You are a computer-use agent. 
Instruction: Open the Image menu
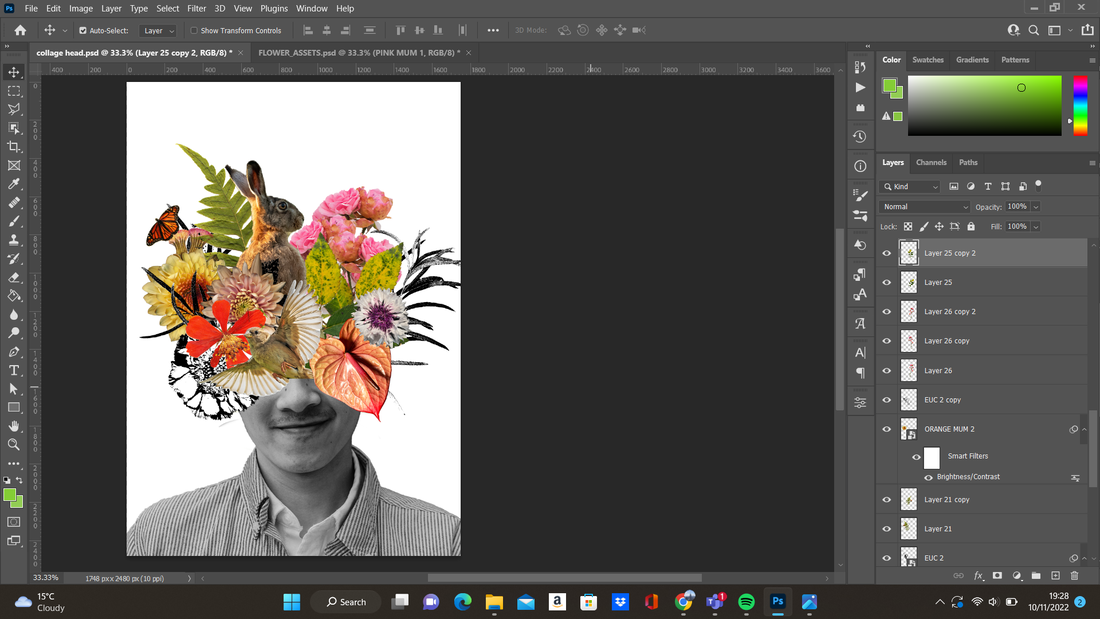[81, 8]
